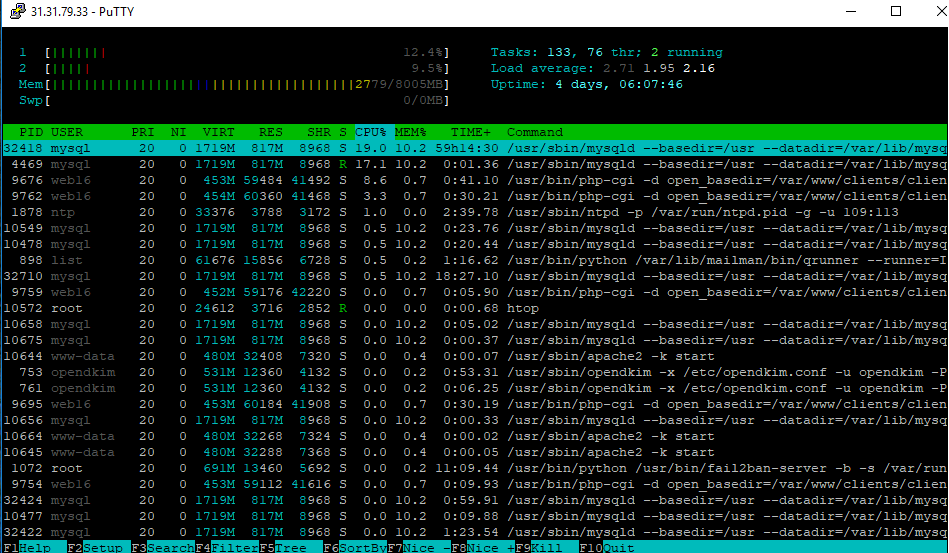Select process row PID 9759 web16

474,292
